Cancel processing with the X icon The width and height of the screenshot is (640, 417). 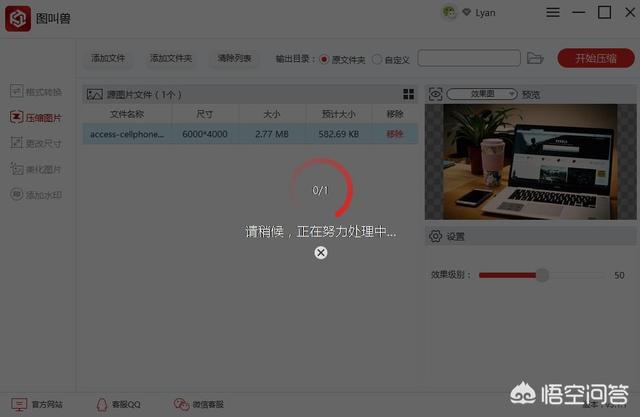coord(321,253)
